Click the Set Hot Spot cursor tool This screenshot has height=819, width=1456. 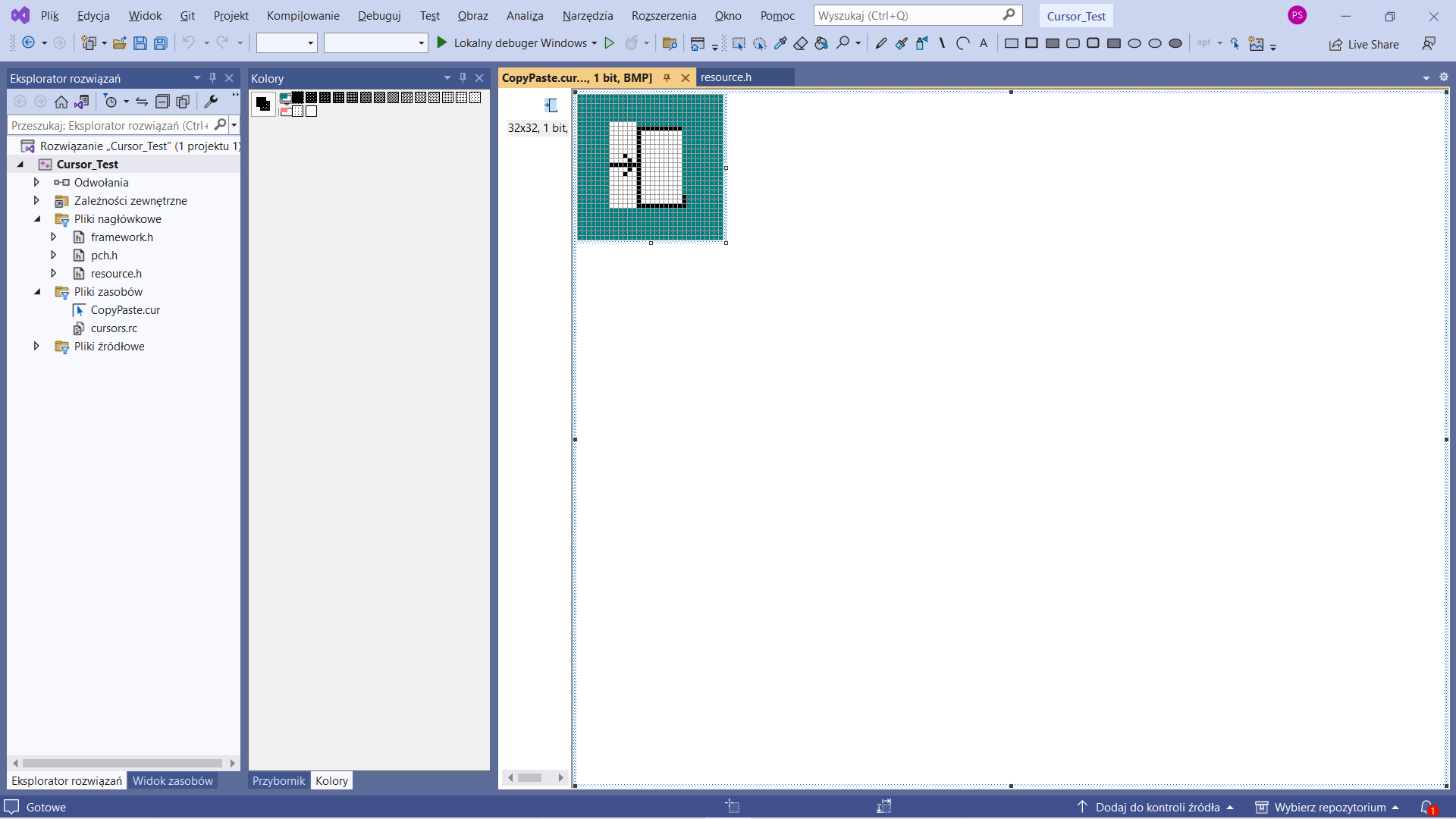(1235, 43)
